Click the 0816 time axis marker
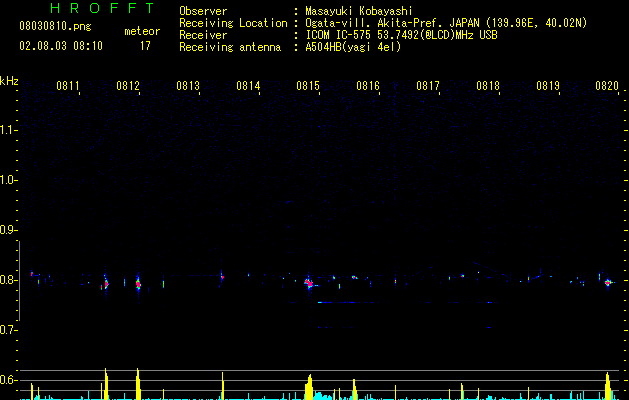This screenshot has height=400, width=629. [368, 86]
